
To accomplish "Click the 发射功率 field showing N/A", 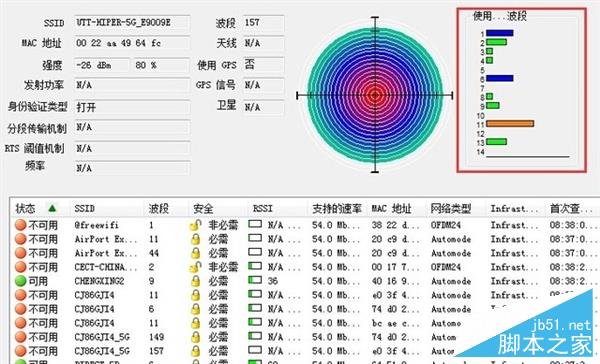I will point(132,85).
